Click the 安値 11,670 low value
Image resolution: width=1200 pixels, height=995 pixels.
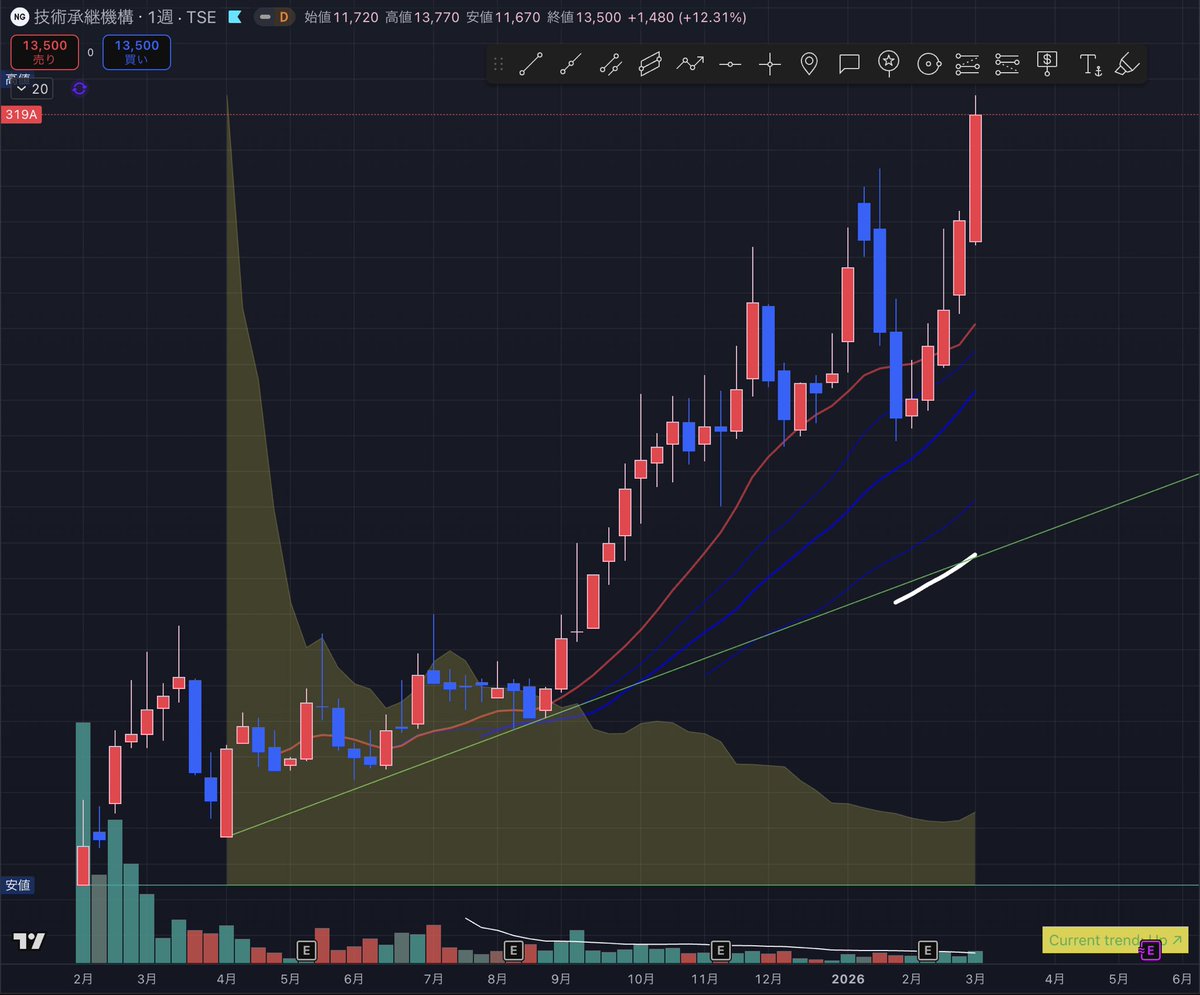(x=504, y=18)
